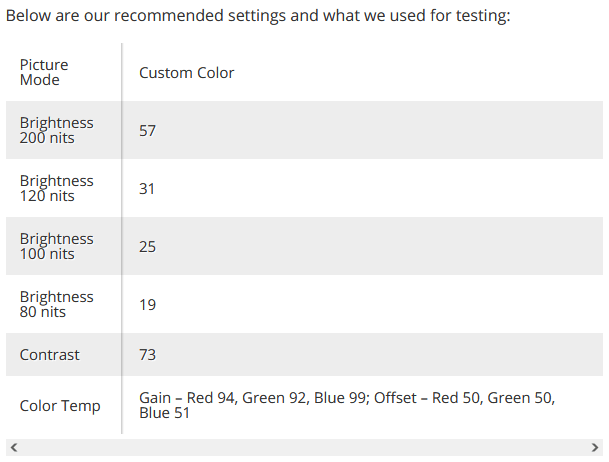Click the value 25 in the table
The height and width of the screenshot is (462, 609).
point(147,247)
